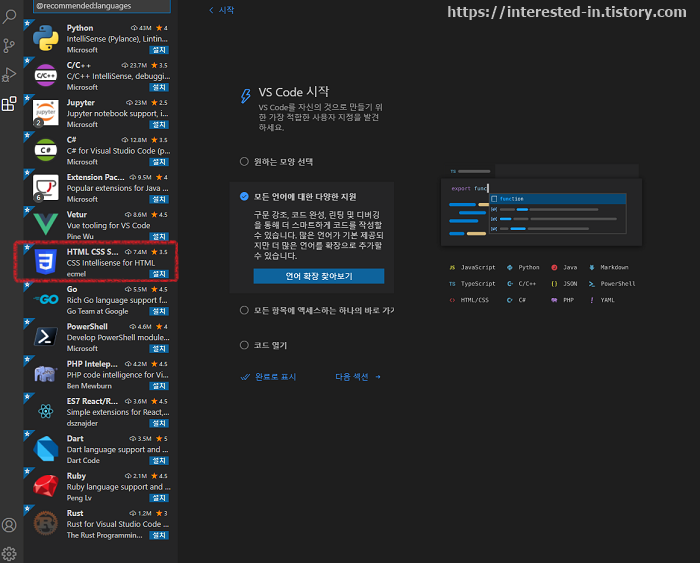Install HTML CSS Support extension
The width and height of the screenshot is (700, 563).
click(x=159, y=274)
